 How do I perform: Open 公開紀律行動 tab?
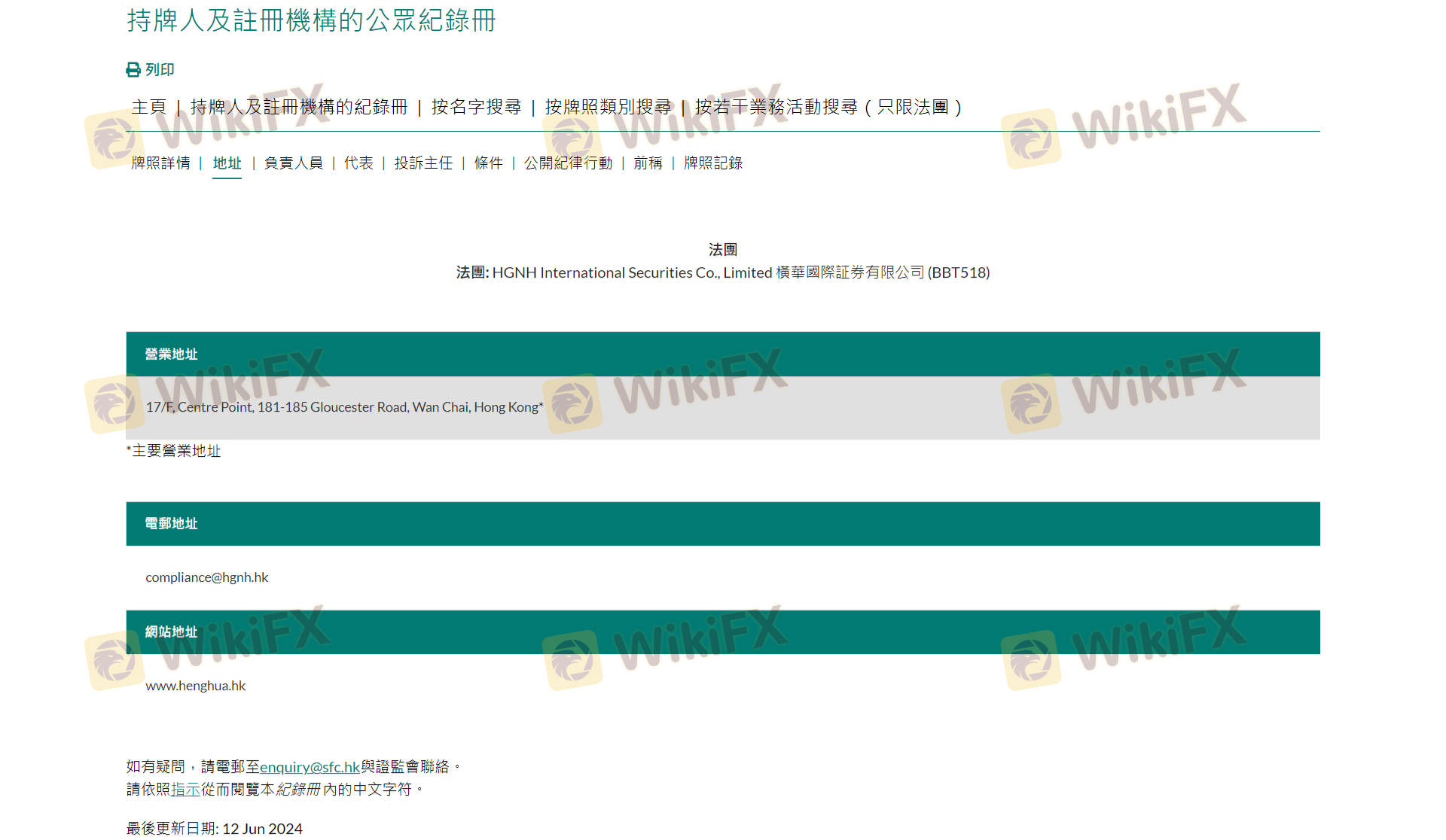(568, 163)
